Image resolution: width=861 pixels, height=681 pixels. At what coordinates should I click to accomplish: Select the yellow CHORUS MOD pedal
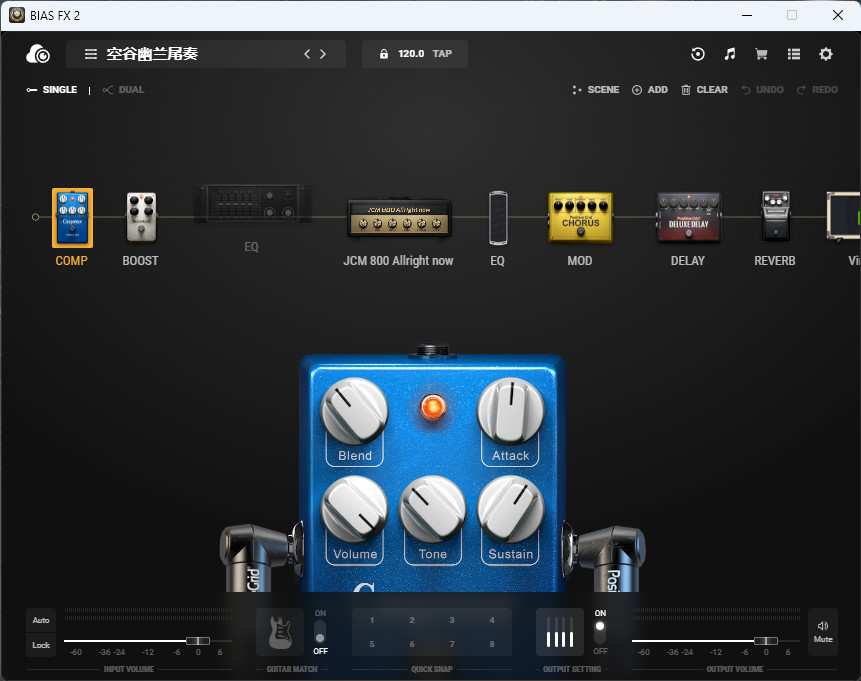click(580, 217)
